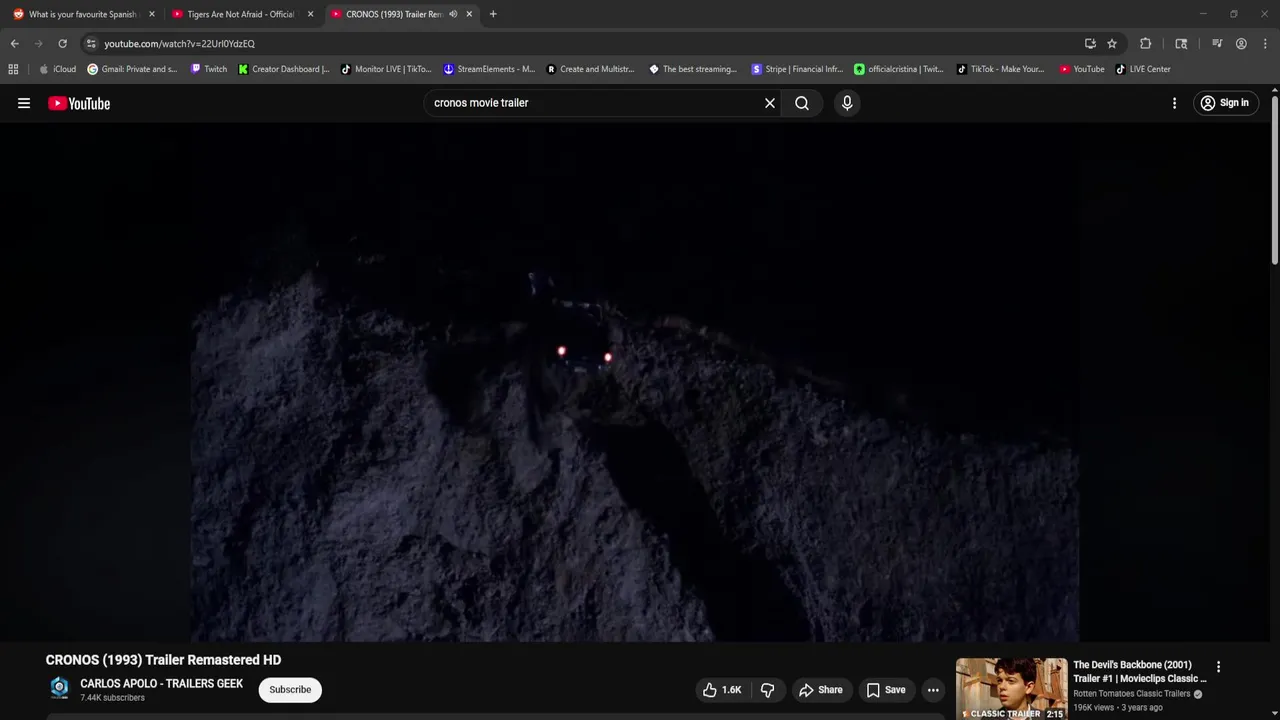1280x720 pixels.
Task: Close the Tigers Are Not Afraid tab
Action: click(x=310, y=14)
